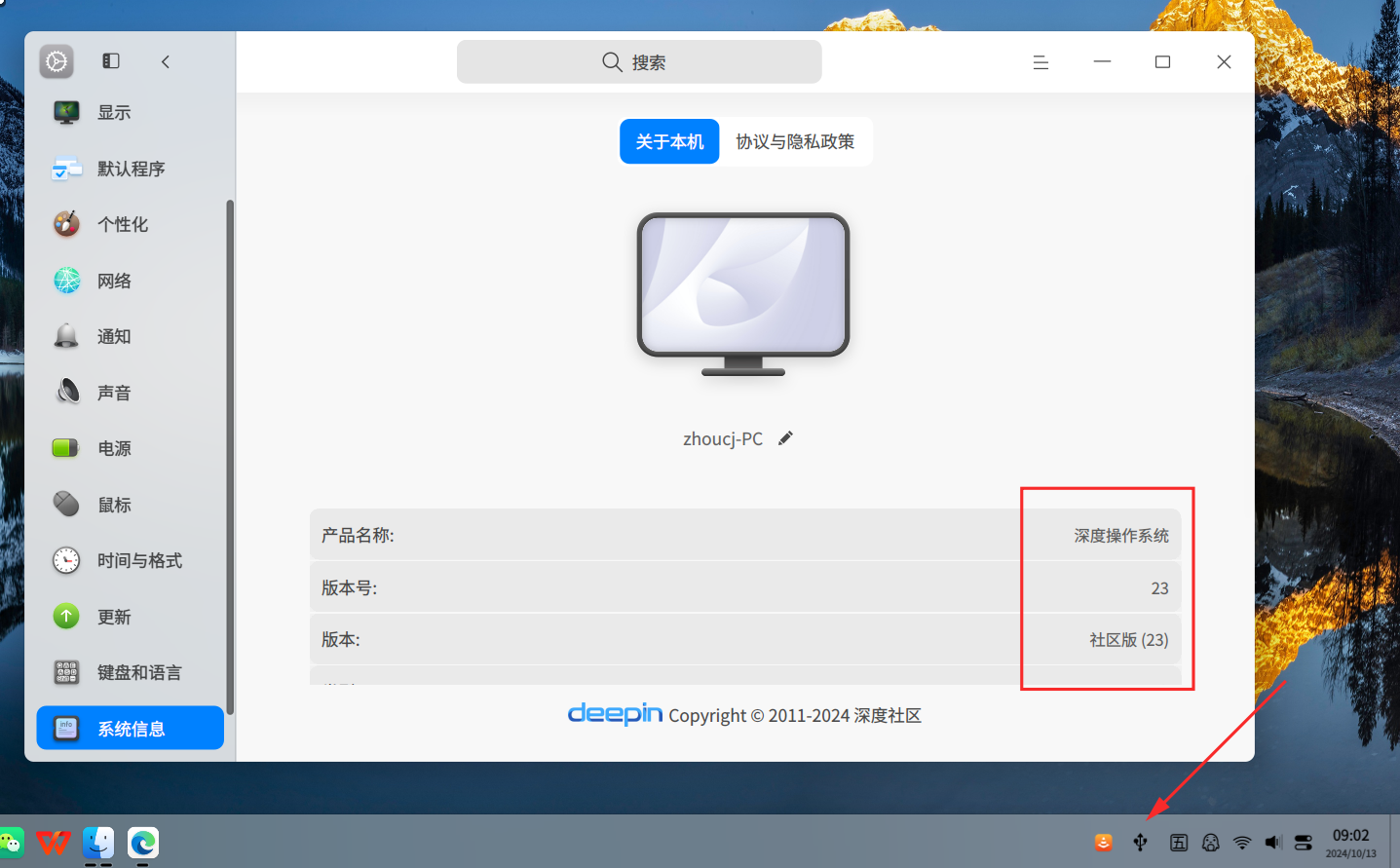Select 键盘和语言 settings

130,673
